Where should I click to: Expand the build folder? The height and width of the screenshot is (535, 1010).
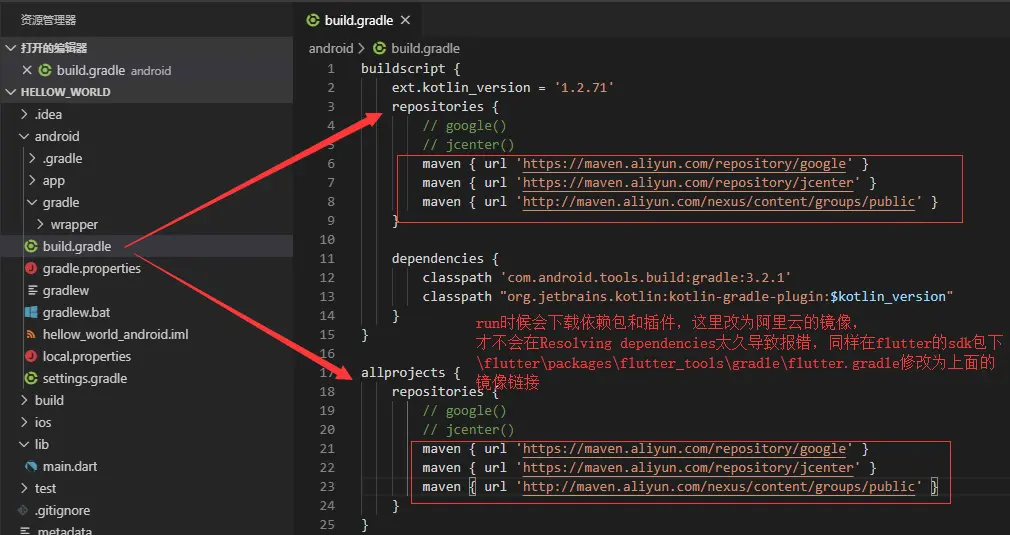pos(24,400)
